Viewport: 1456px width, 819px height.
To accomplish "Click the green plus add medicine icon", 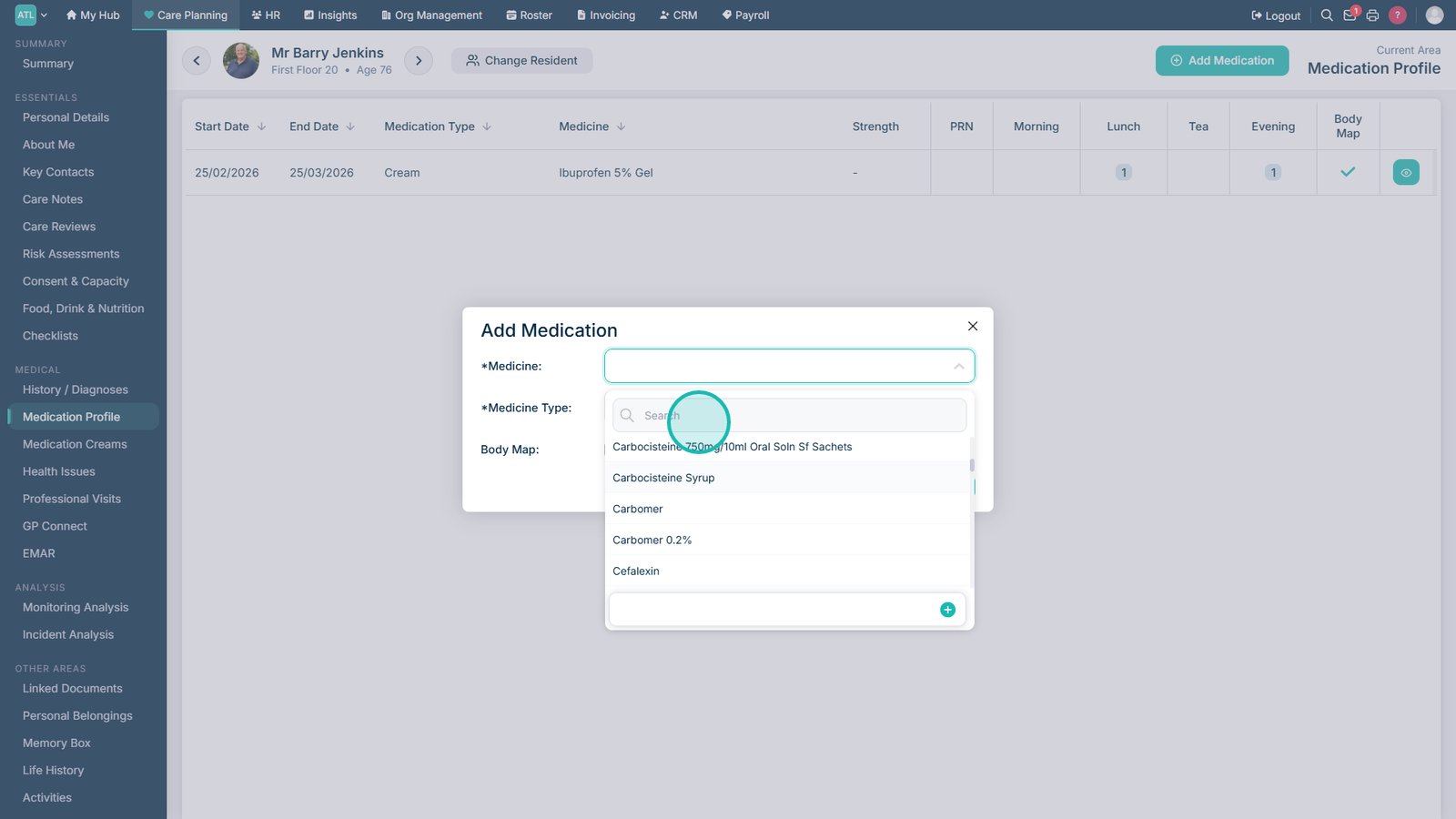I will click(x=947, y=610).
